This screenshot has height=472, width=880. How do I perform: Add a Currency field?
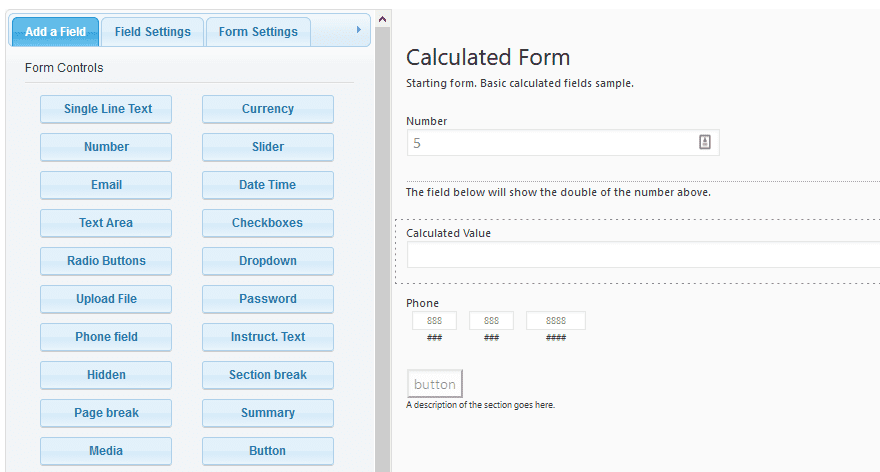268,109
